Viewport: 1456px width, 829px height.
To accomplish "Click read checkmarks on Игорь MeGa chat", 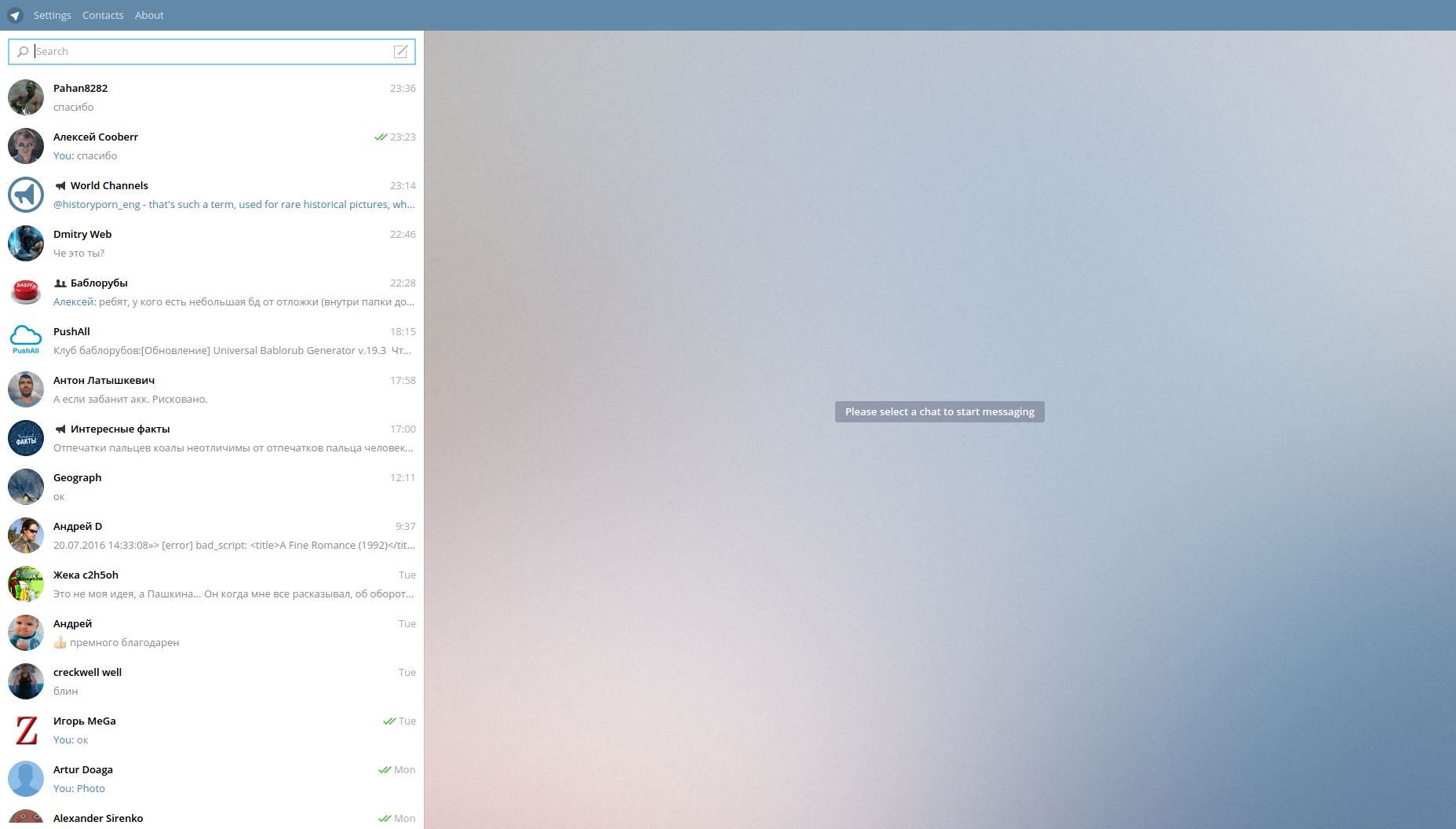I will [x=389, y=721].
